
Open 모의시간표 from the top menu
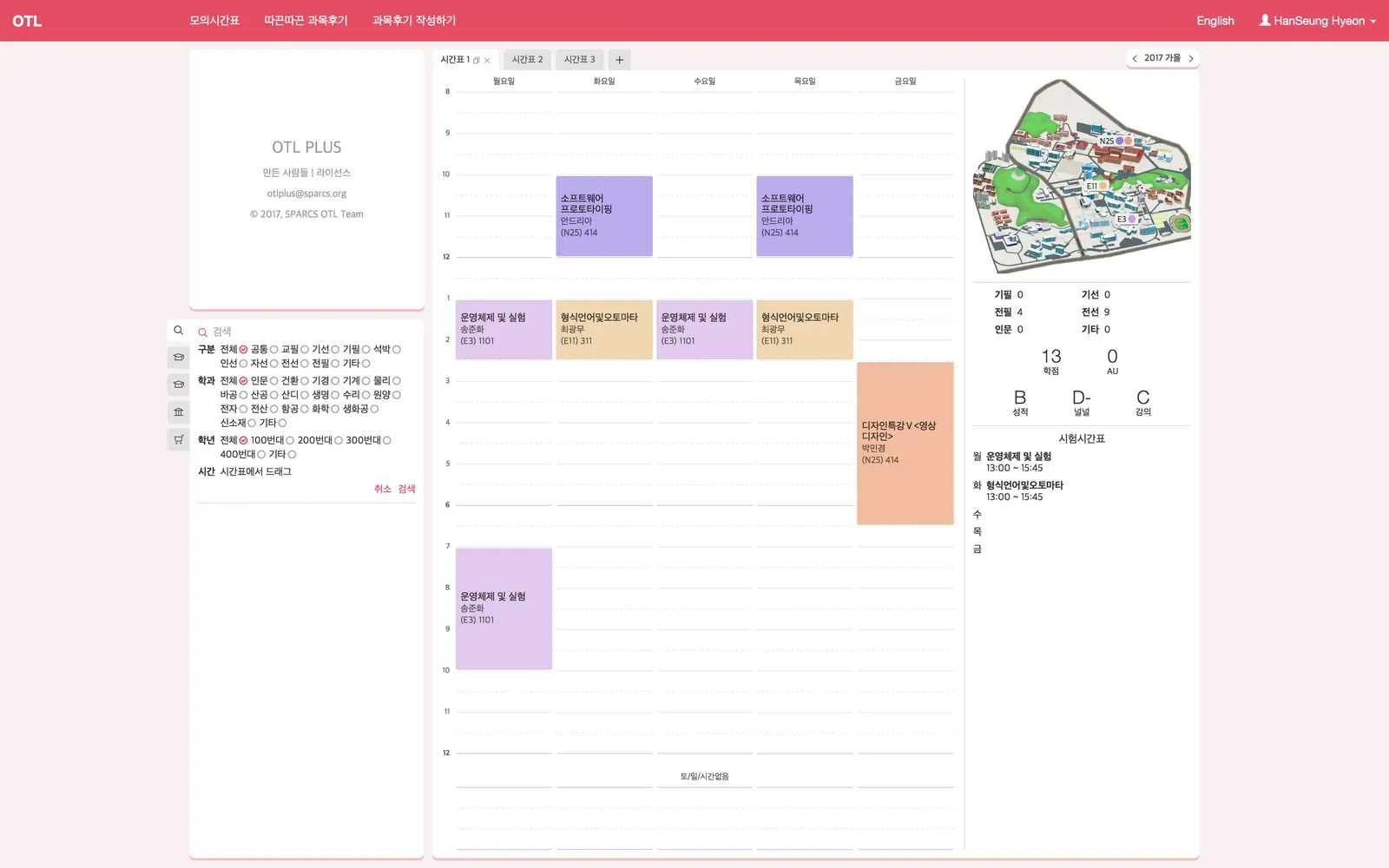click(x=214, y=21)
